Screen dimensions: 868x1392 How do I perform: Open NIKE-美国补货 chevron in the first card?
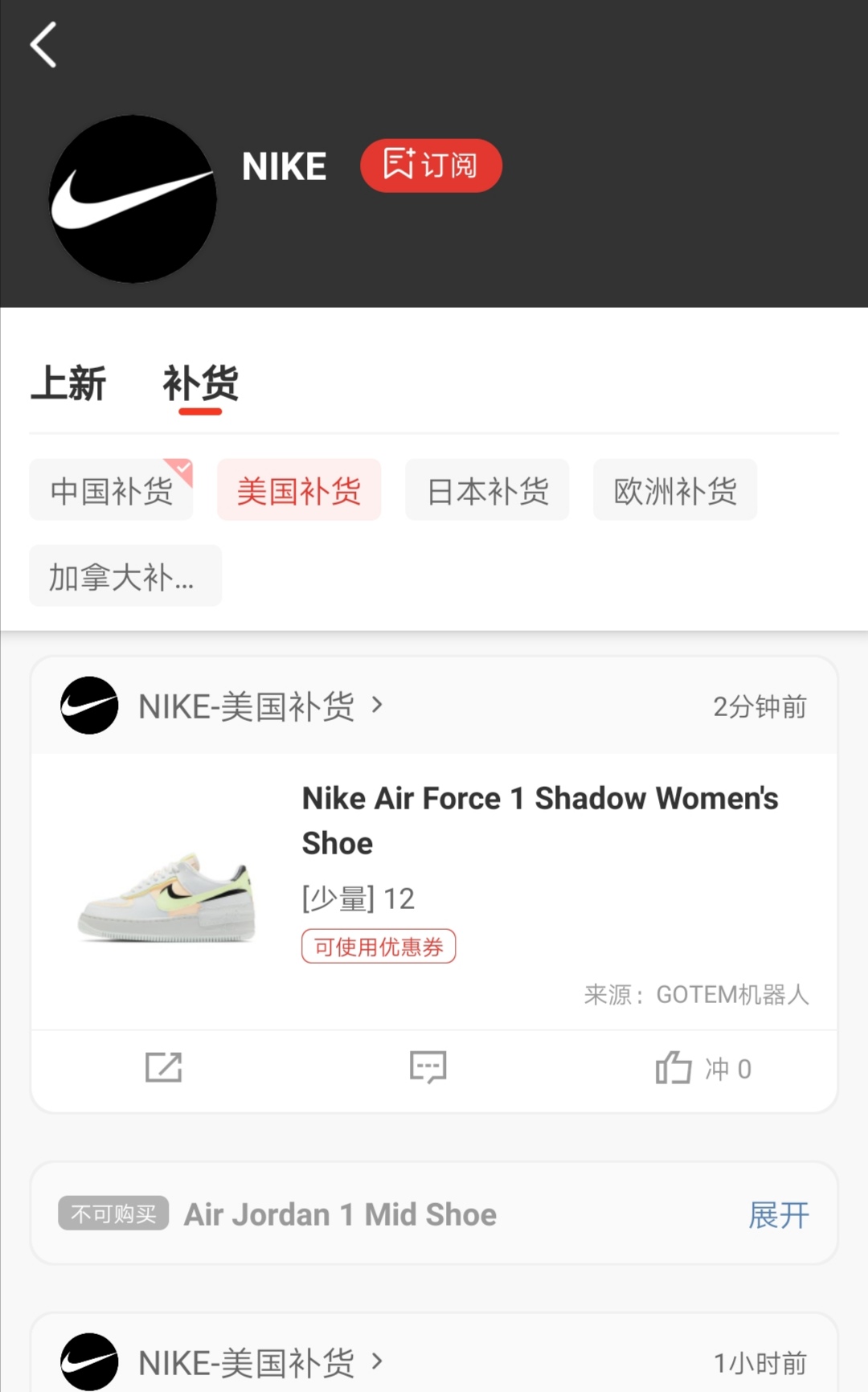point(377,706)
